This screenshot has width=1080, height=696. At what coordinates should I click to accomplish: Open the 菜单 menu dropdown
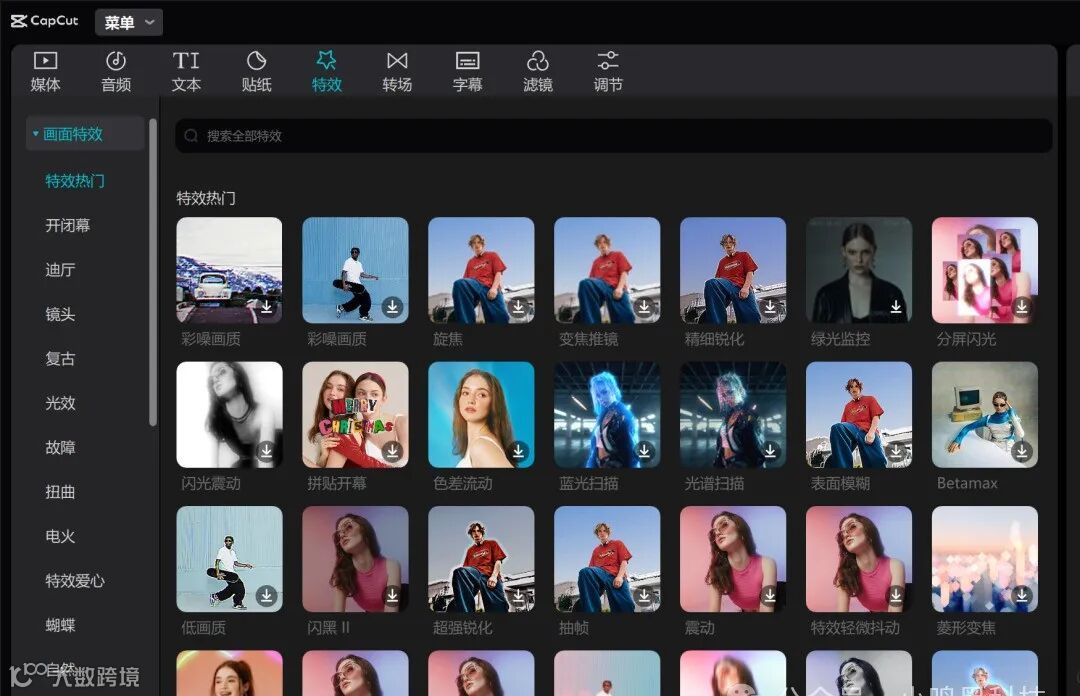129,23
